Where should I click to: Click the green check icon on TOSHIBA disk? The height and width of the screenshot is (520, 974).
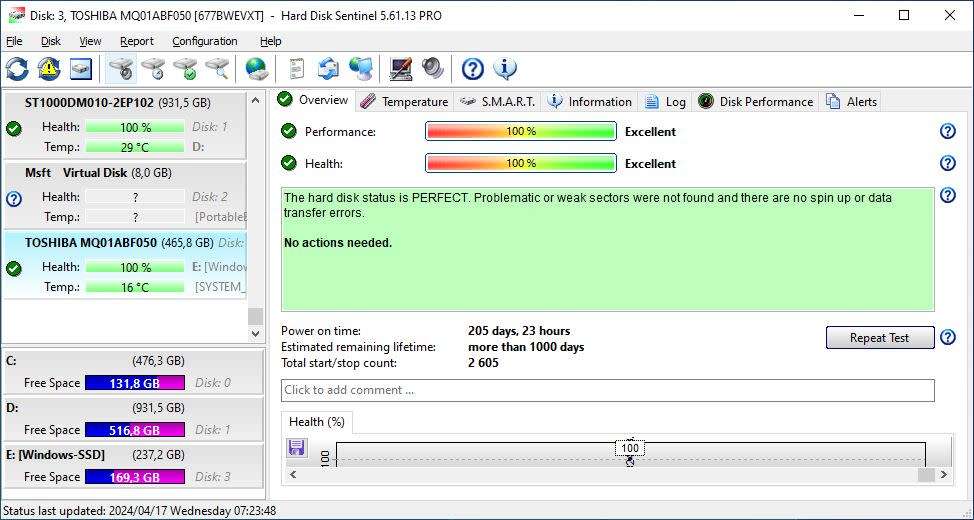pyautogui.click(x=14, y=268)
